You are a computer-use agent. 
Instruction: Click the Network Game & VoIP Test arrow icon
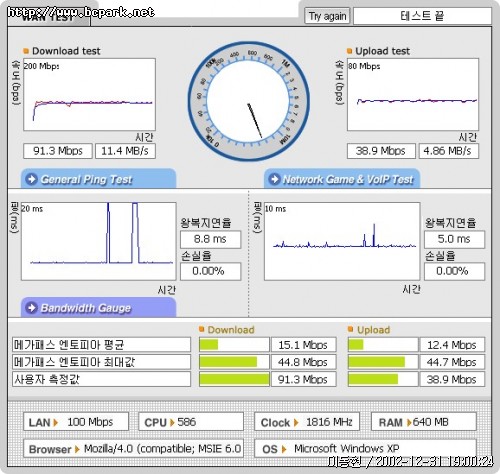pos(275,179)
